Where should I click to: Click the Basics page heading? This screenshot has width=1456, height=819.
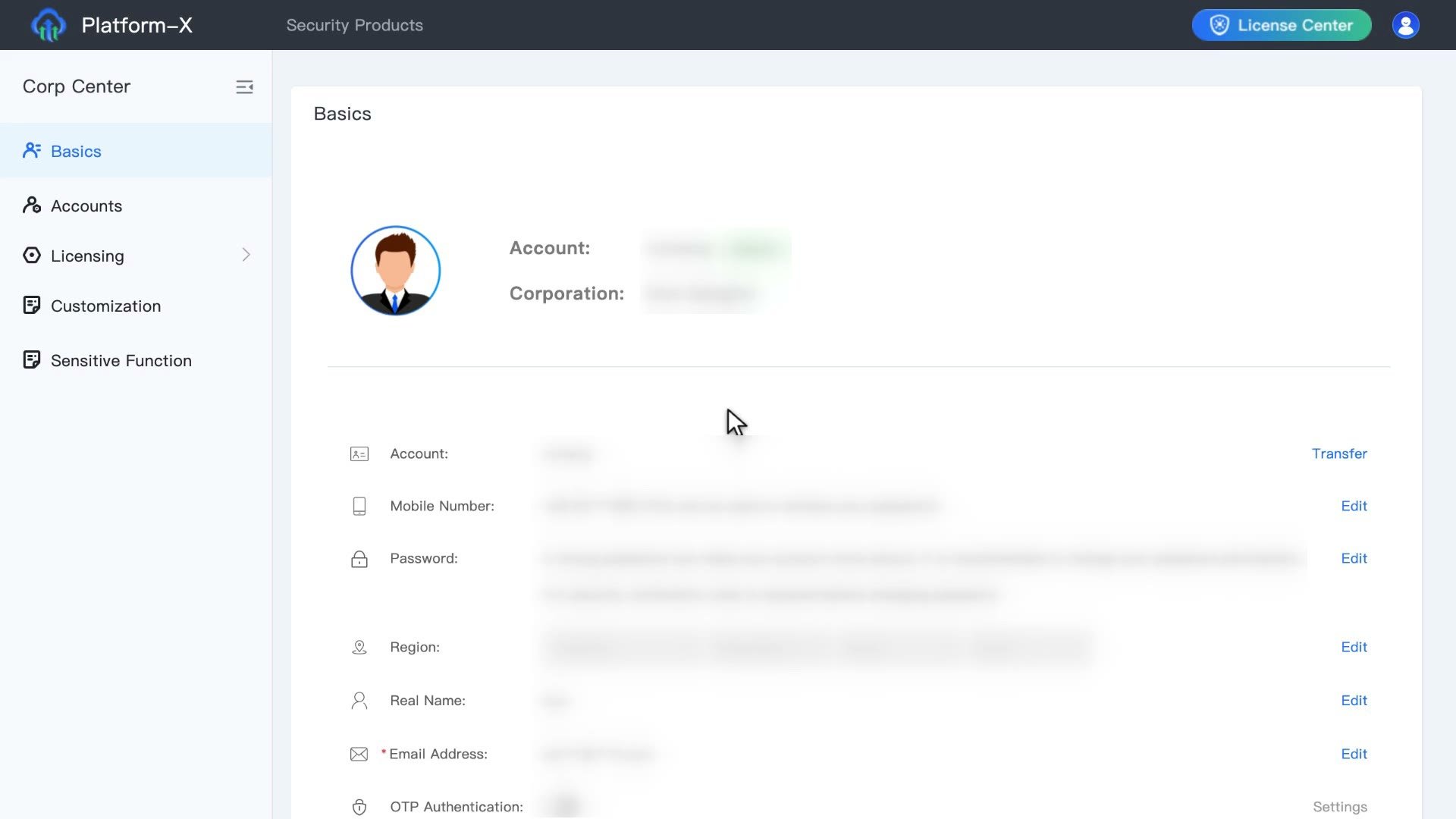coord(342,114)
